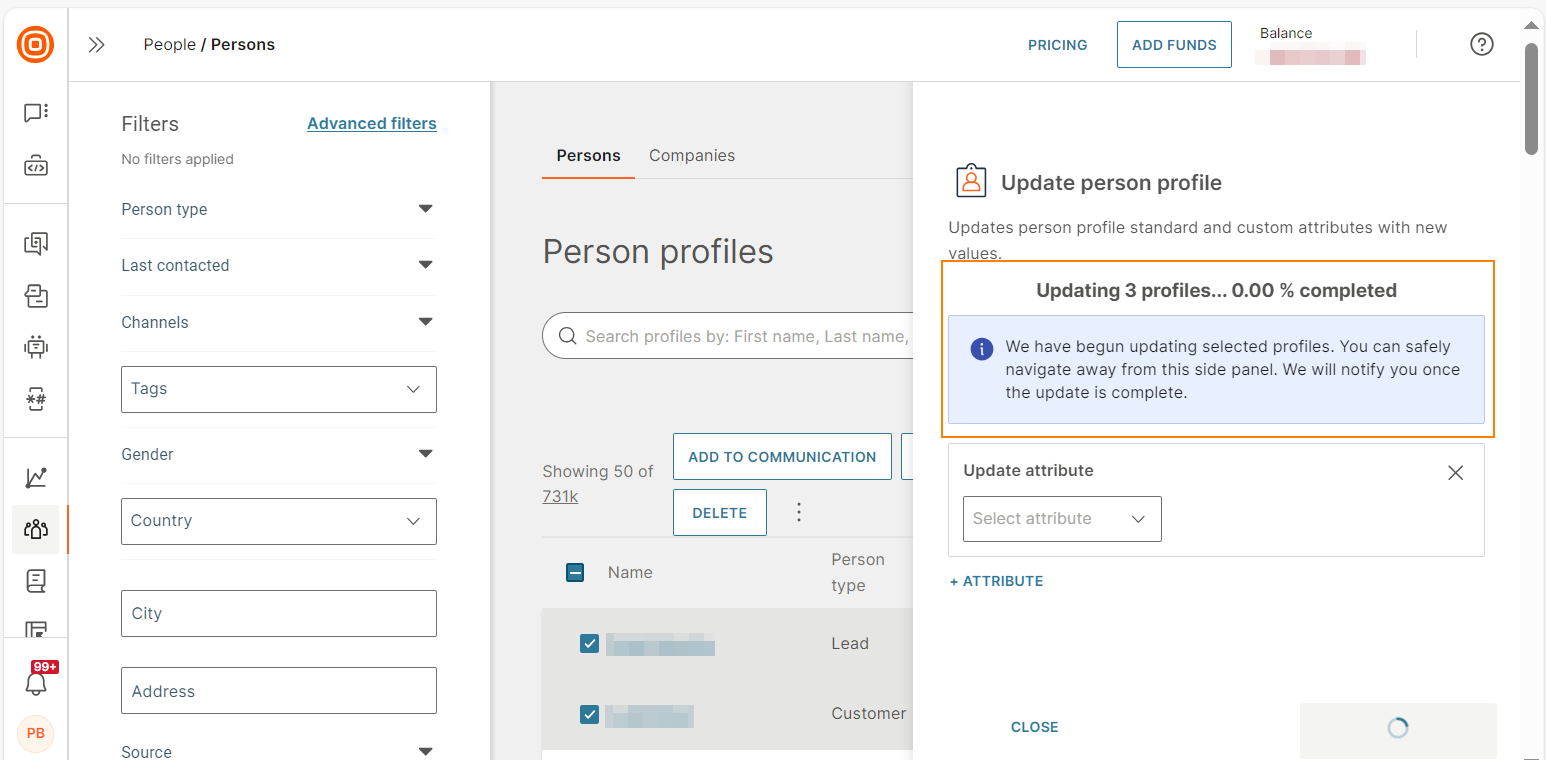Open the People icon in sidebar
Image resolution: width=1546 pixels, height=760 pixels.
coord(36,529)
